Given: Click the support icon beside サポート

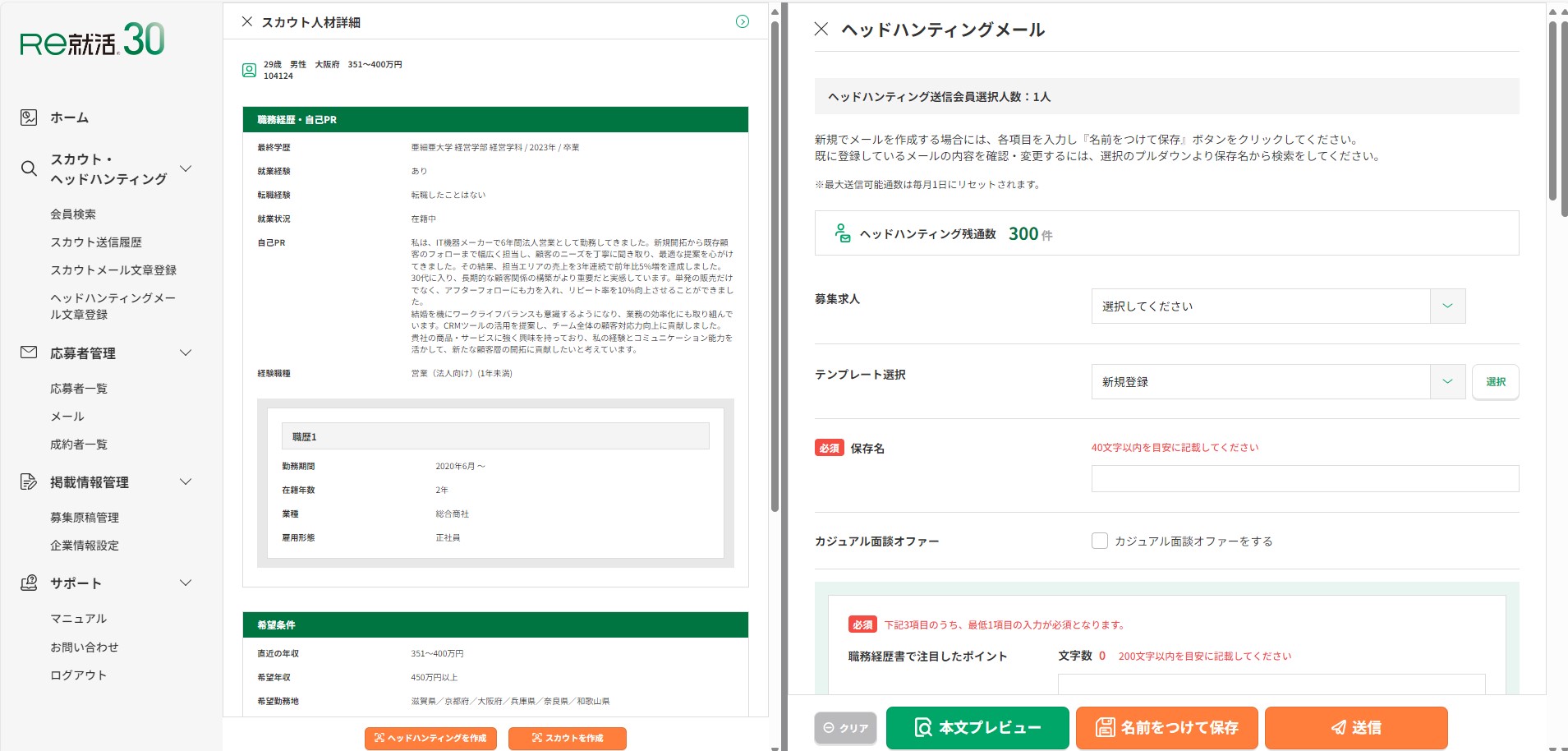Looking at the screenshot, I should pyautogui.click(x=29, y=583).
